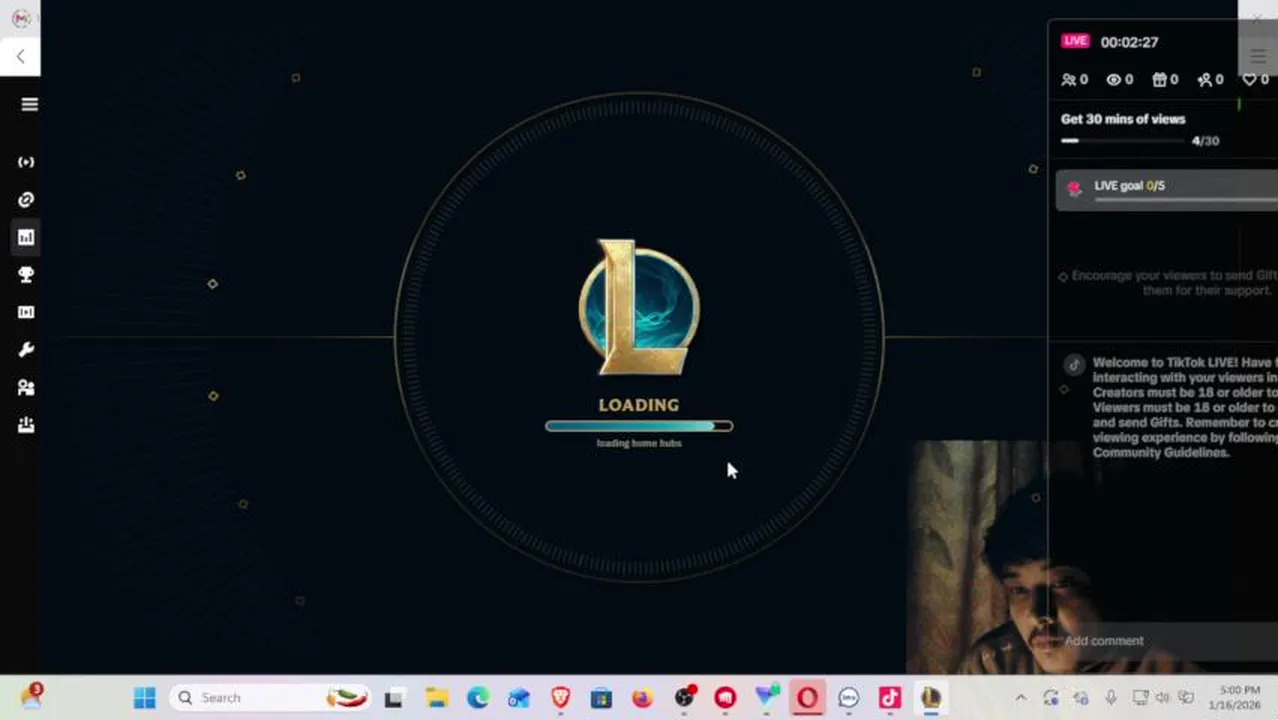Open Firefox from the taskbar
Screen dimensions: 1278x720
coord(643,698)
